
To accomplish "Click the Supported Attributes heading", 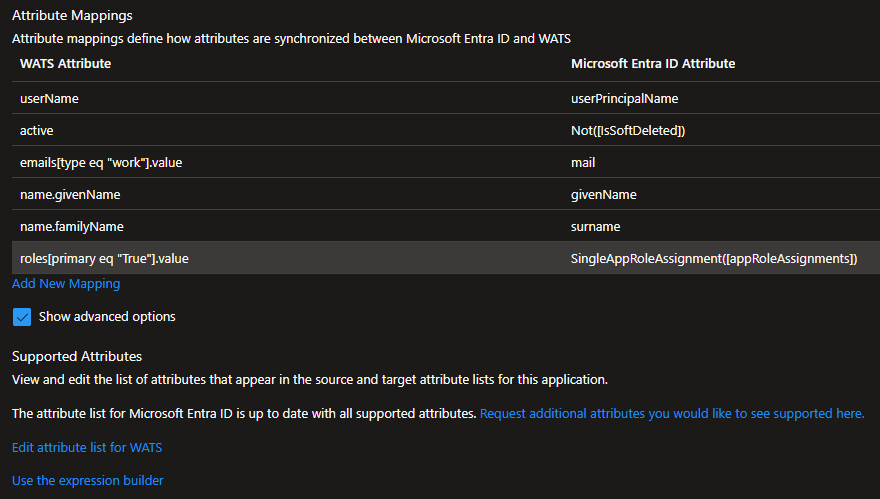I will (x=77, y=356).
